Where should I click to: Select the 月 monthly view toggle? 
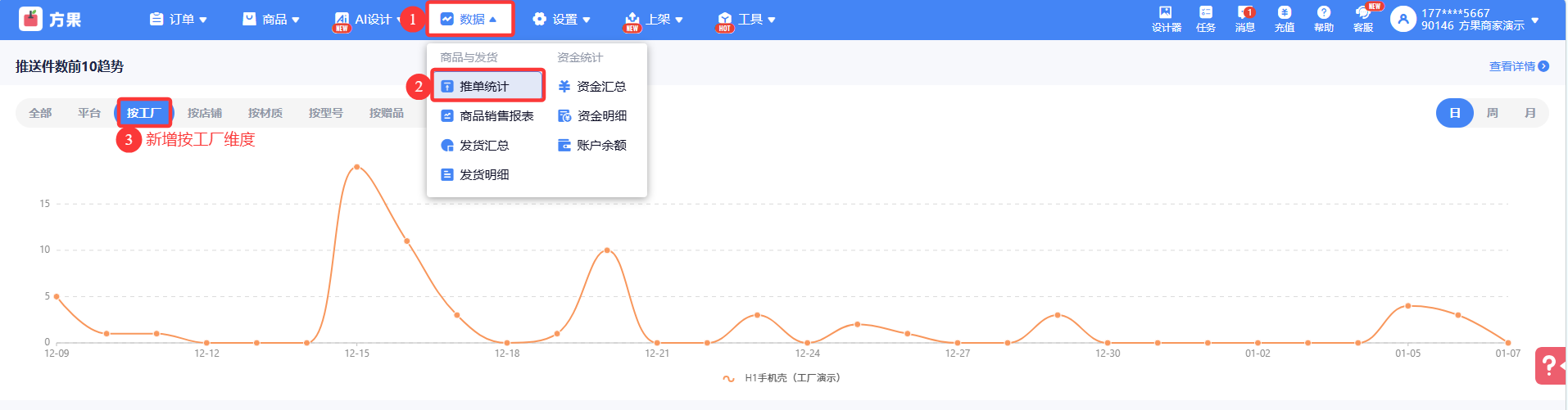(1529, 113)
